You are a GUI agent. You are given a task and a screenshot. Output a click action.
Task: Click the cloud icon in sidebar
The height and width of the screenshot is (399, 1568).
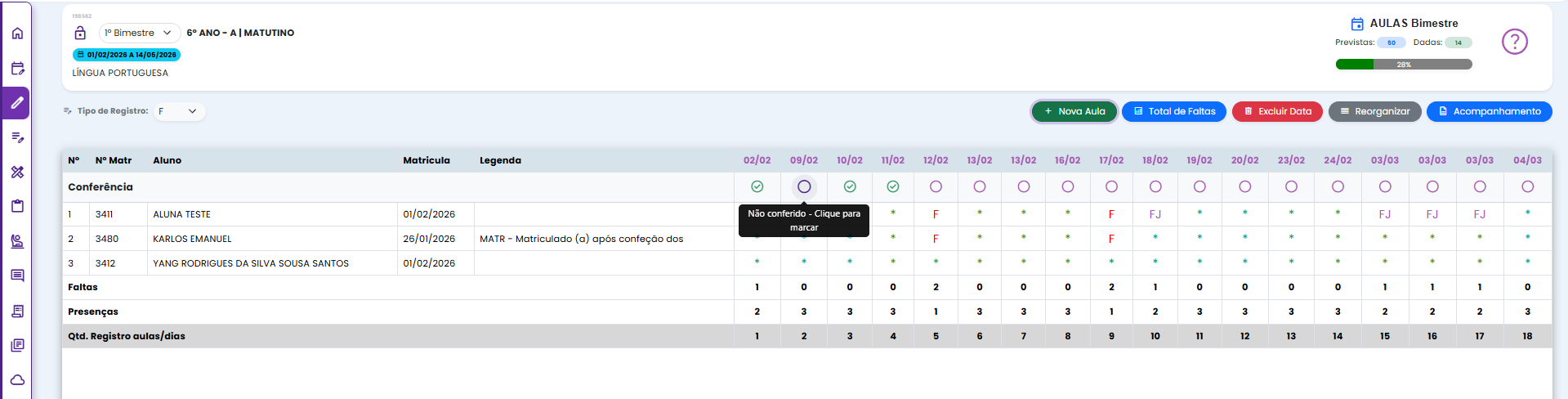point(17,380)
